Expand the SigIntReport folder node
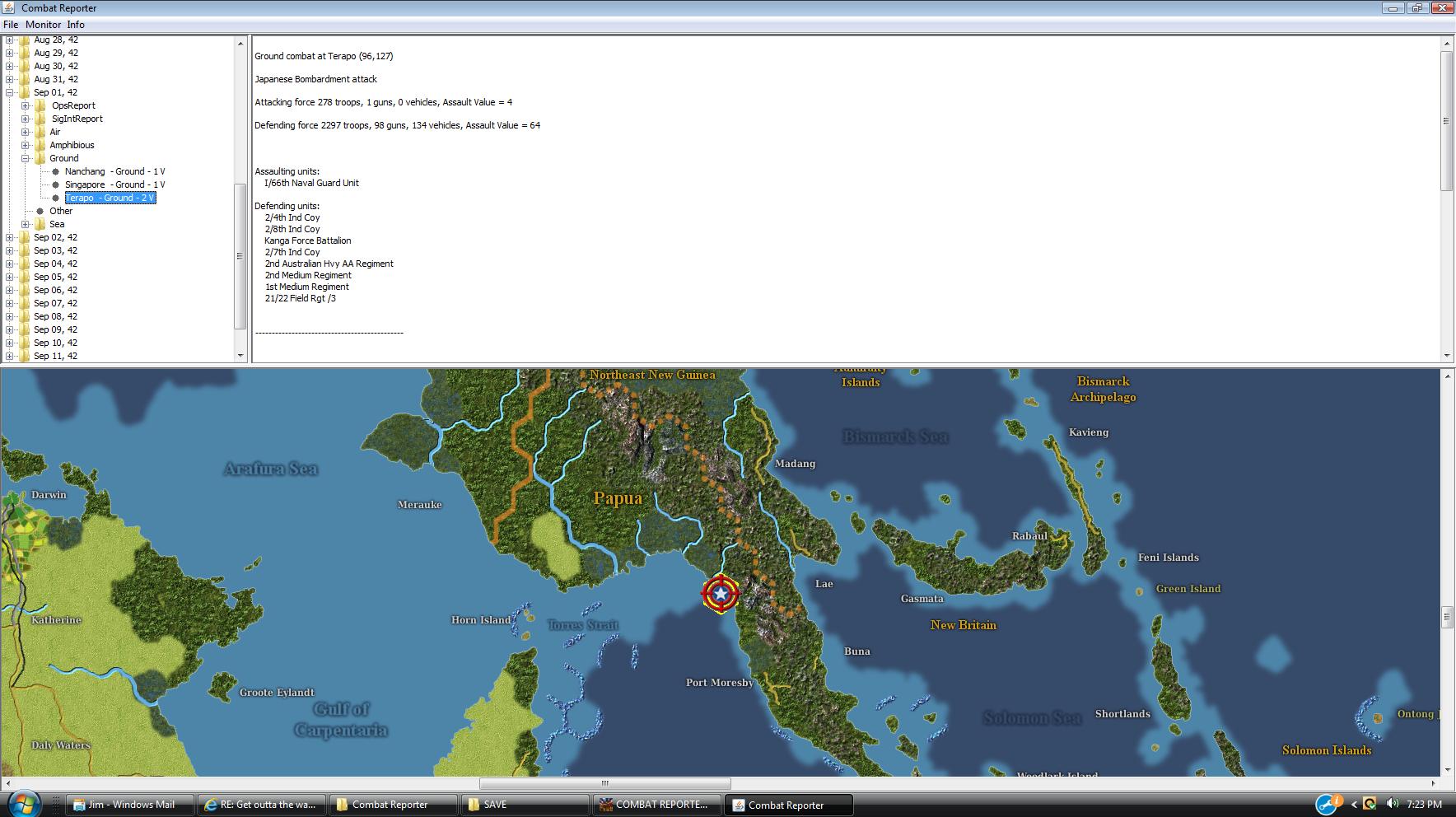1456x817 pixels. point(26,119)
